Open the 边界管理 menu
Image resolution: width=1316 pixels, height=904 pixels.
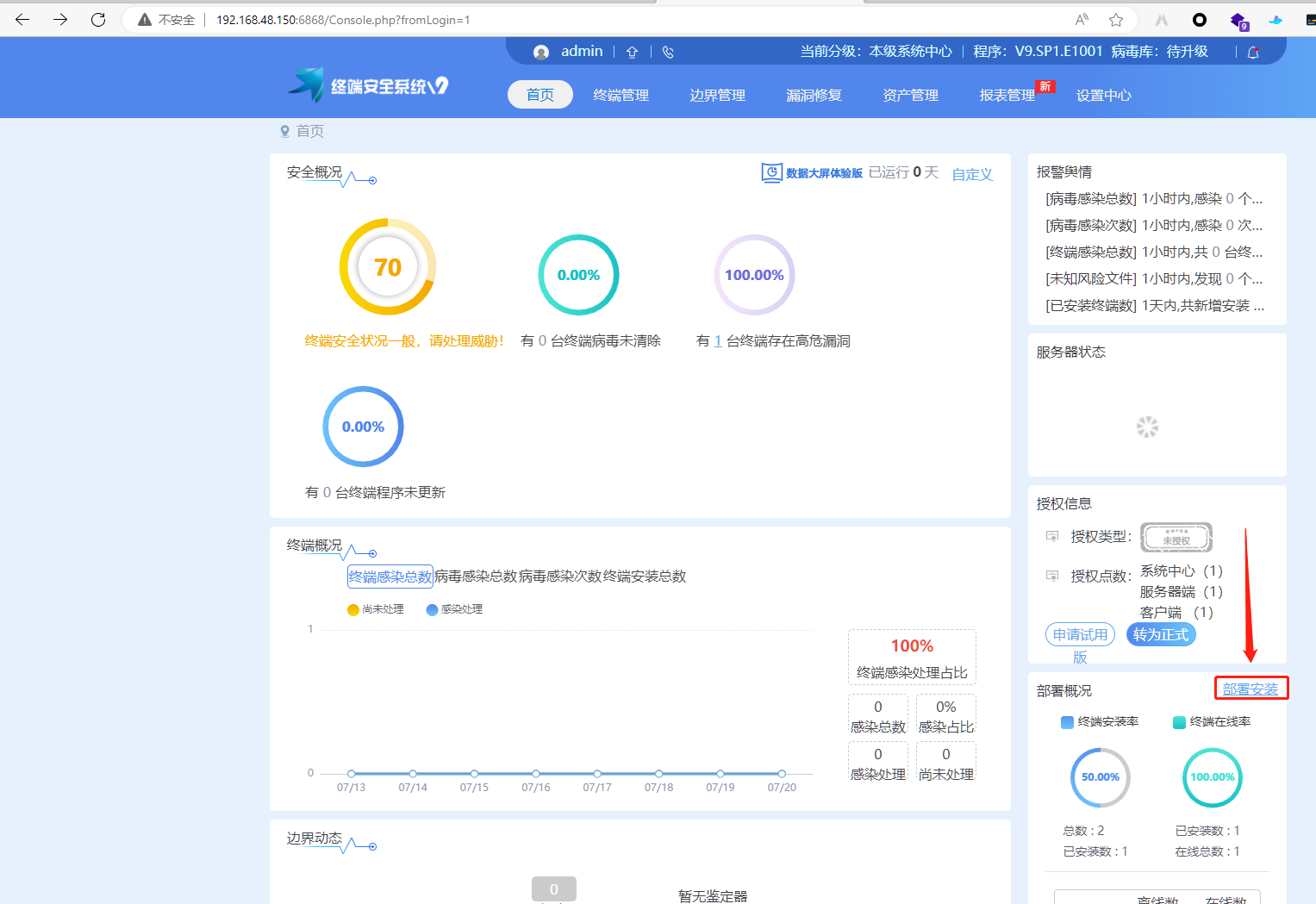718,95
